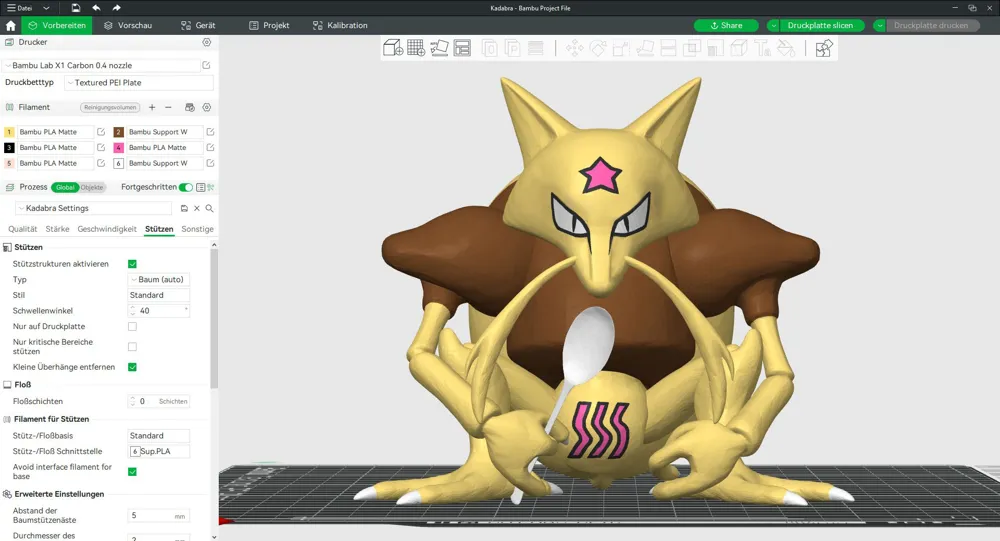Image resolution: width=1000 pixels, height=541 pixels.
Task: Click the compare presets list icon
Action: pos(201,187)
